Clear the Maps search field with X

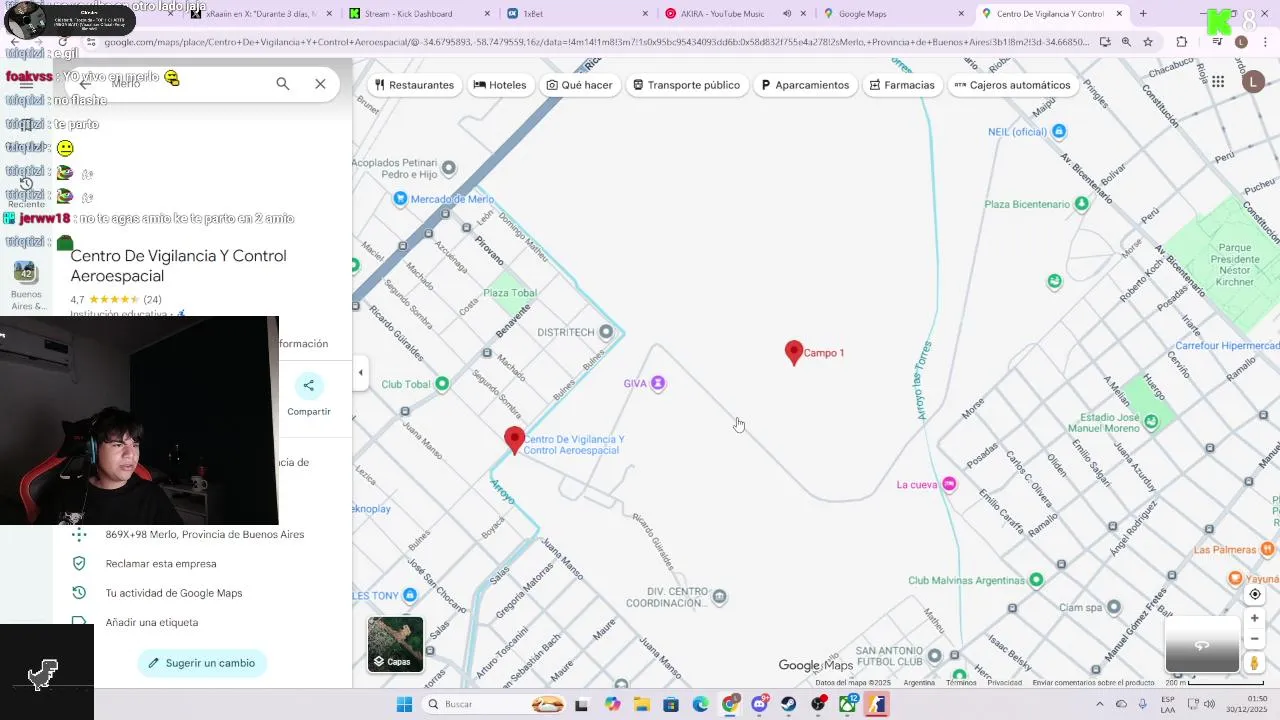pyautogui.click(x=320, y=84)
